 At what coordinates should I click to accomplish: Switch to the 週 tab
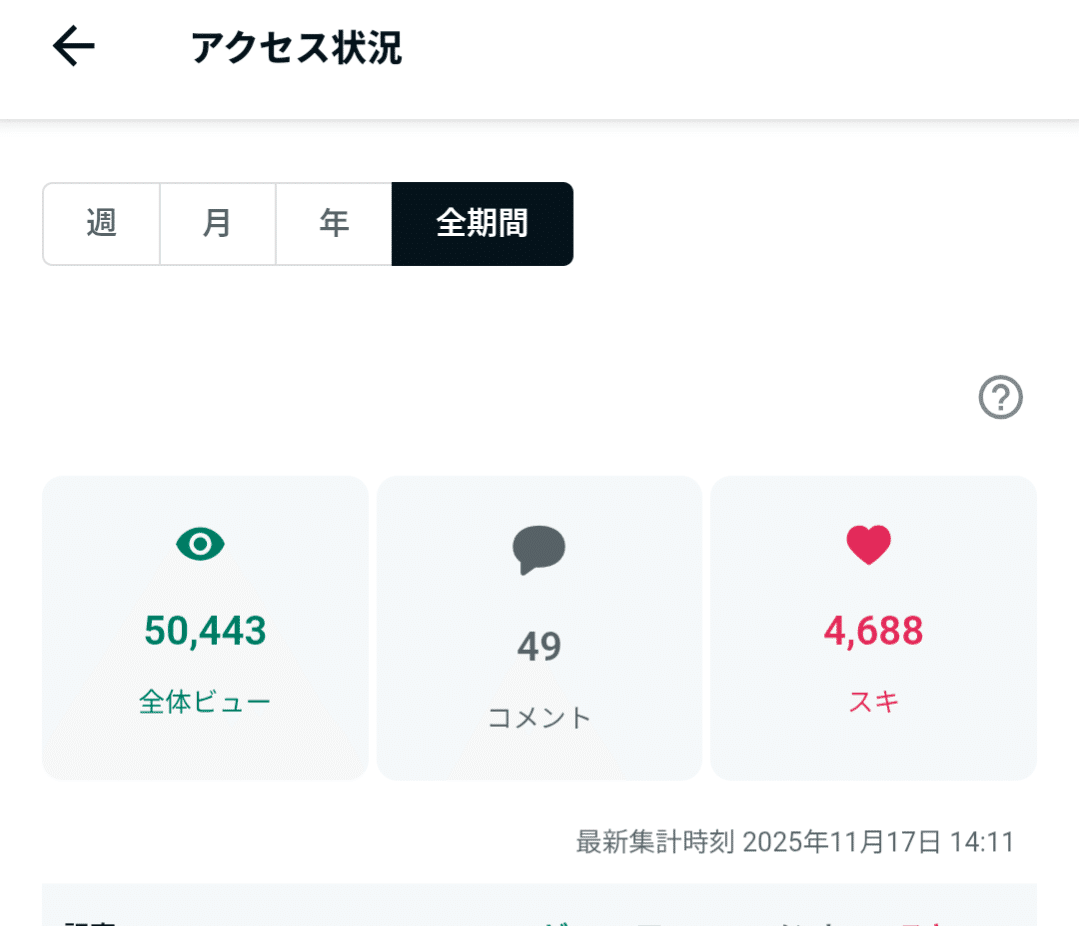point(101,224)
